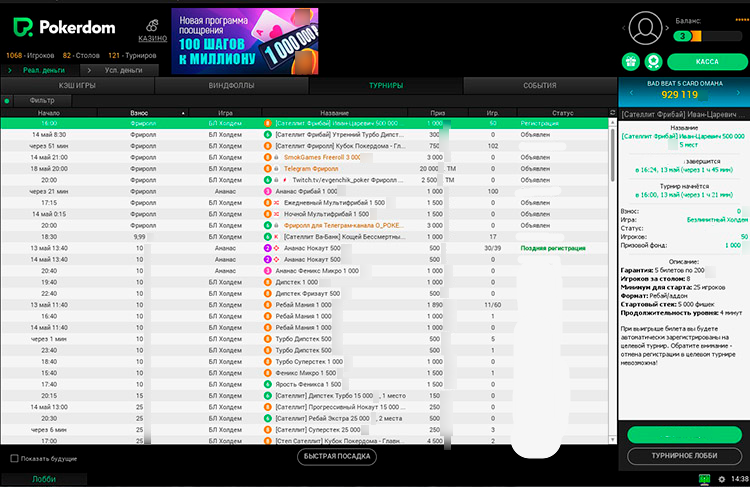This screenshot has height=487, width=750.
Task: Select ТУРНИРЫ tab
Action: (x=386, y=86)
